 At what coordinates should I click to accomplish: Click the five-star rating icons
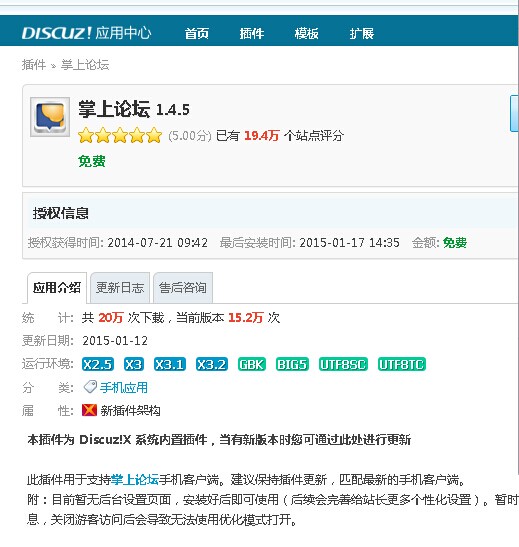[x=120, y=135]
